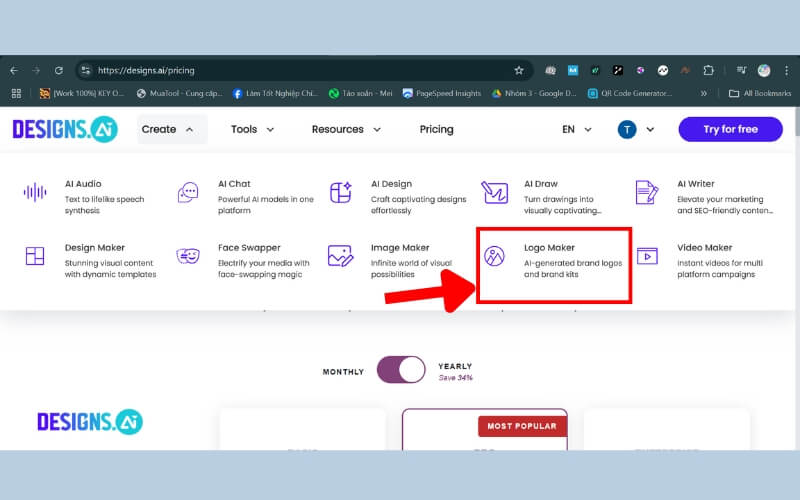This screenshot has height=500, width=800.
Task: Click the page vertical scrollbar
Action: tap(796, 122)
